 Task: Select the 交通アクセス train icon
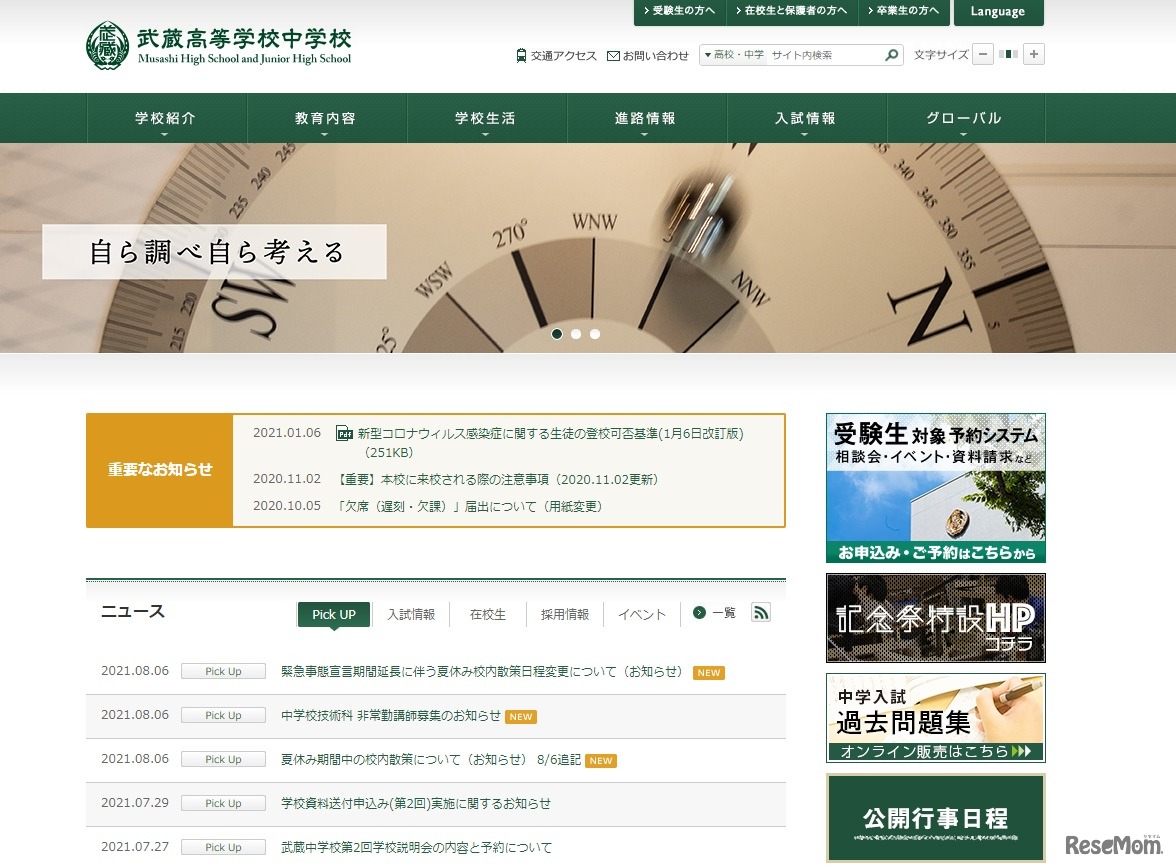(520, 55)
